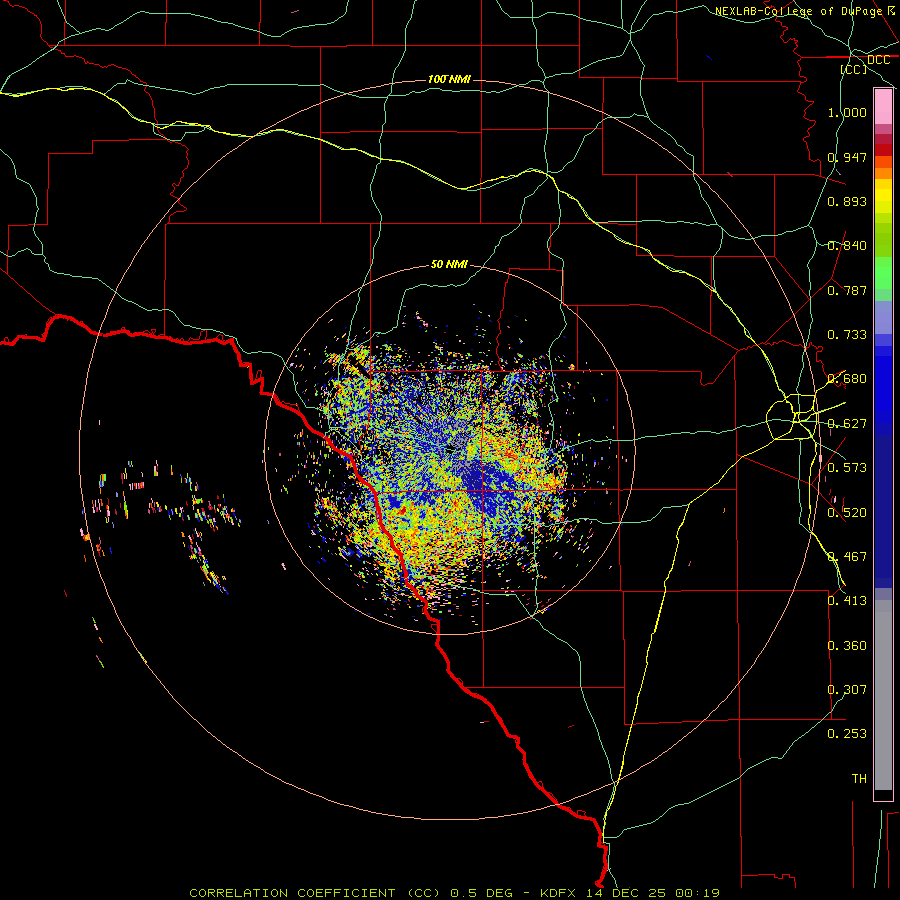Image resolution: width=900 pixels, height=900 pixels.
Task: Select the 0.413 scale value
Action: tap(847, 601)
